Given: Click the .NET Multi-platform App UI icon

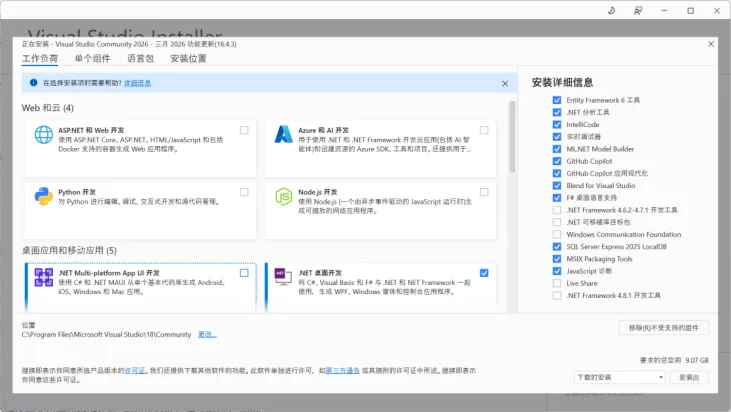Looking at the screenshot, I should tap(43, 277).
